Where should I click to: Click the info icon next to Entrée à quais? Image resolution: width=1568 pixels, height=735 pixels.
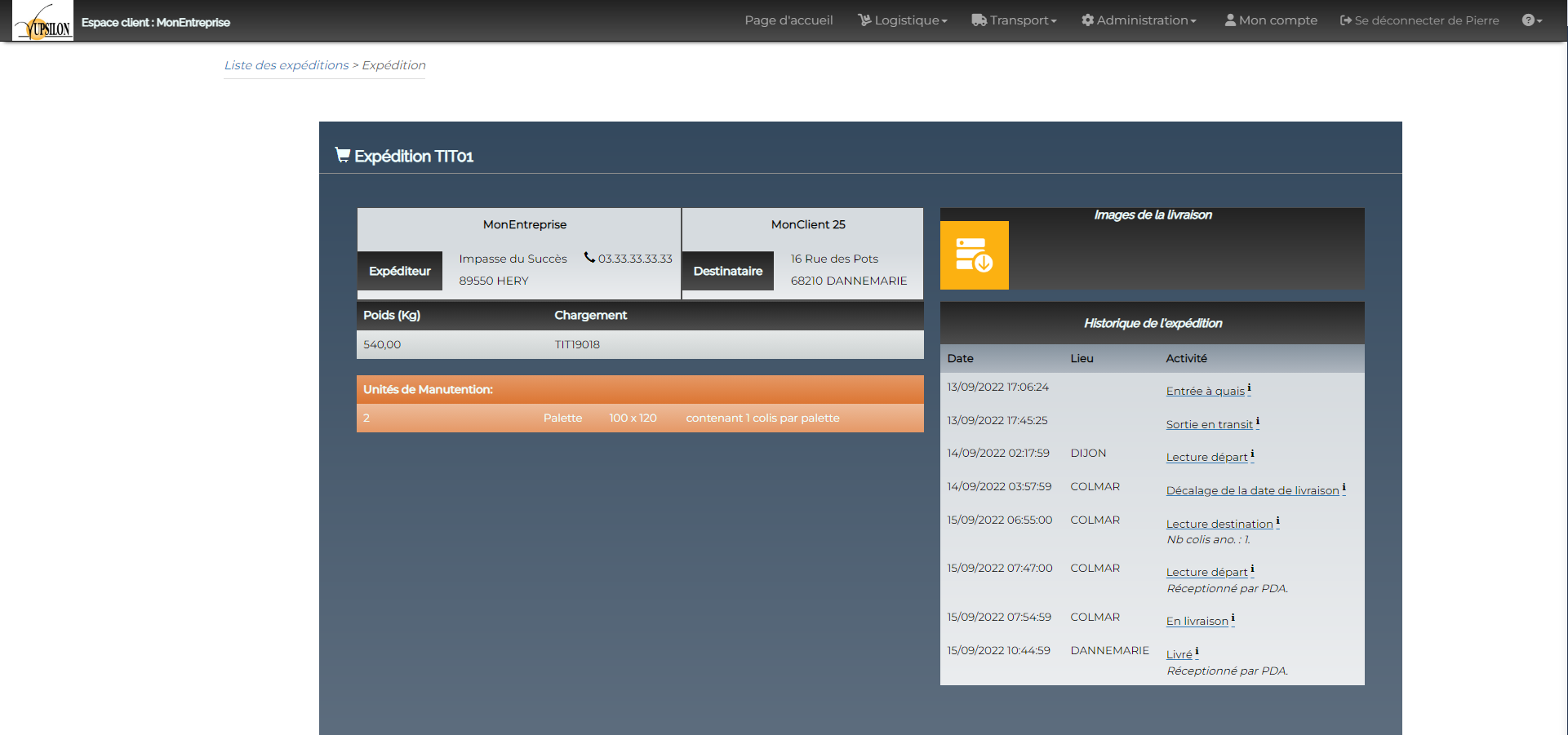pyautogui.click(x=1249, y=389)
